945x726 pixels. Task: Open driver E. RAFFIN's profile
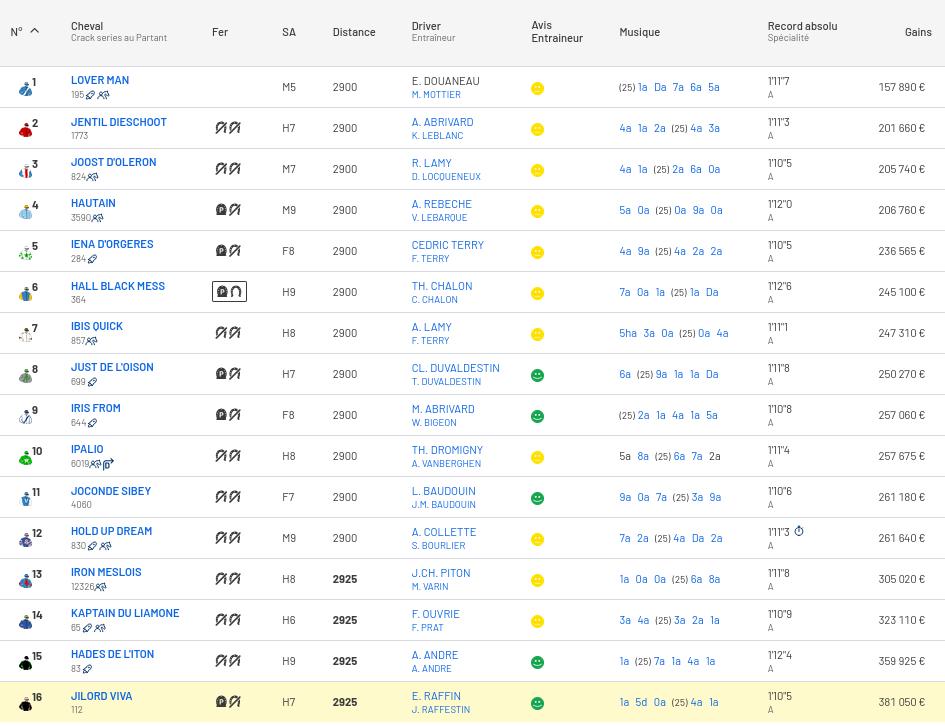[436, 696]
